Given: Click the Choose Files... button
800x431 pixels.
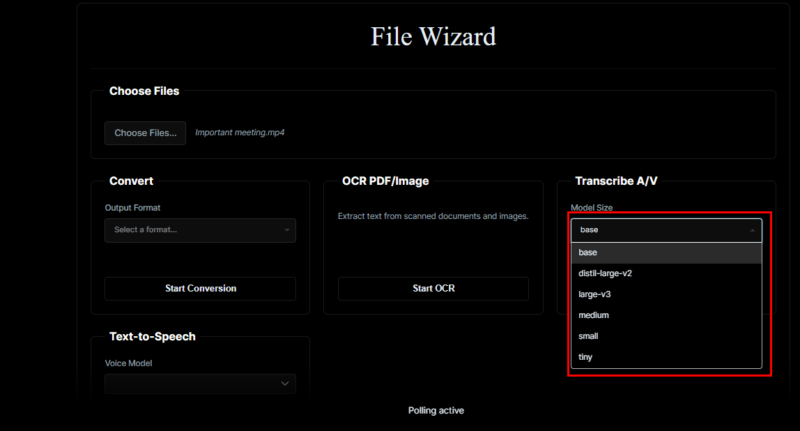Looking at the screenshot, I should pyautogui.click(x=145, y=133).
